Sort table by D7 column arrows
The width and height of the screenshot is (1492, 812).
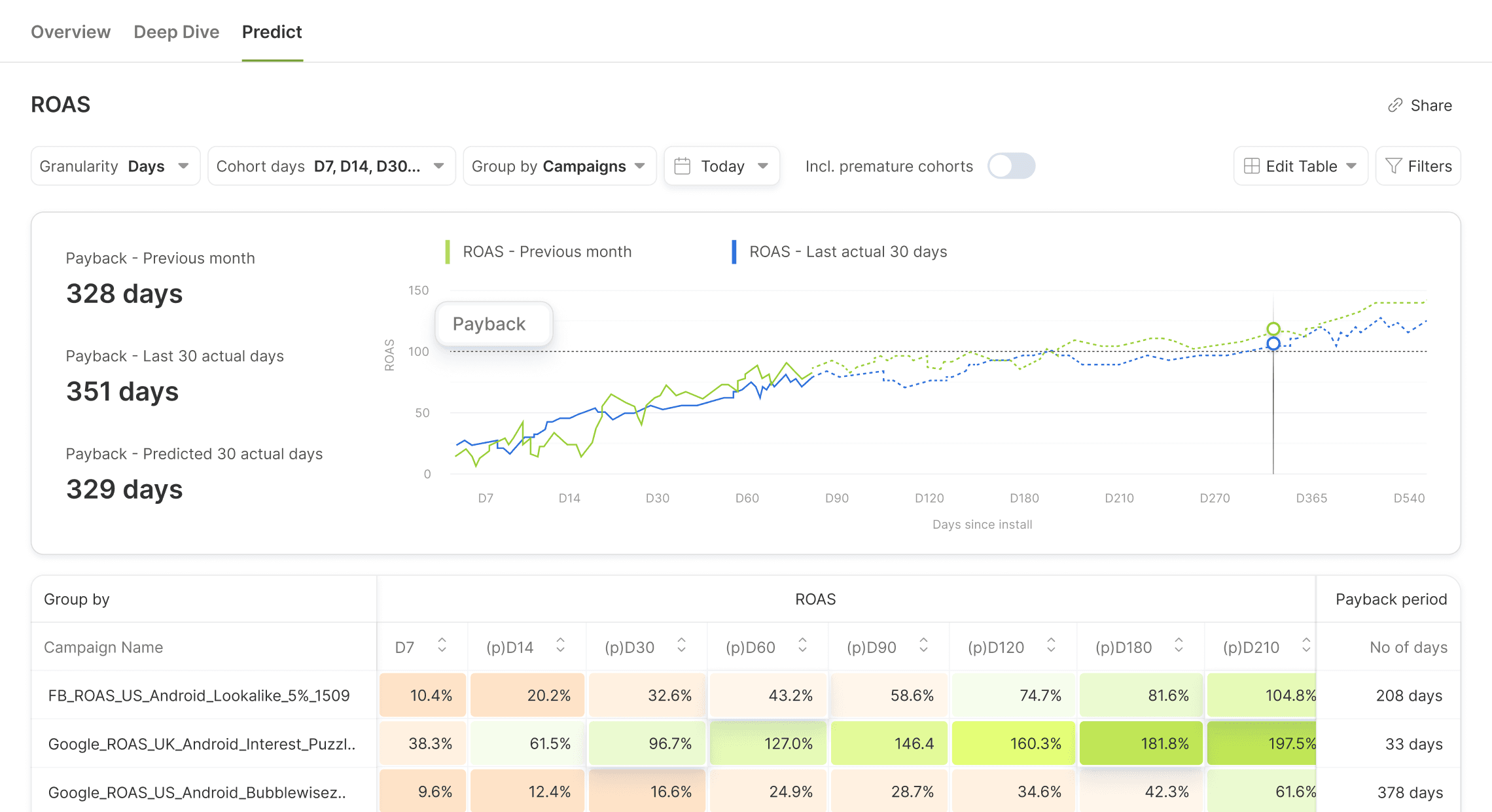(x=442, y=646)
